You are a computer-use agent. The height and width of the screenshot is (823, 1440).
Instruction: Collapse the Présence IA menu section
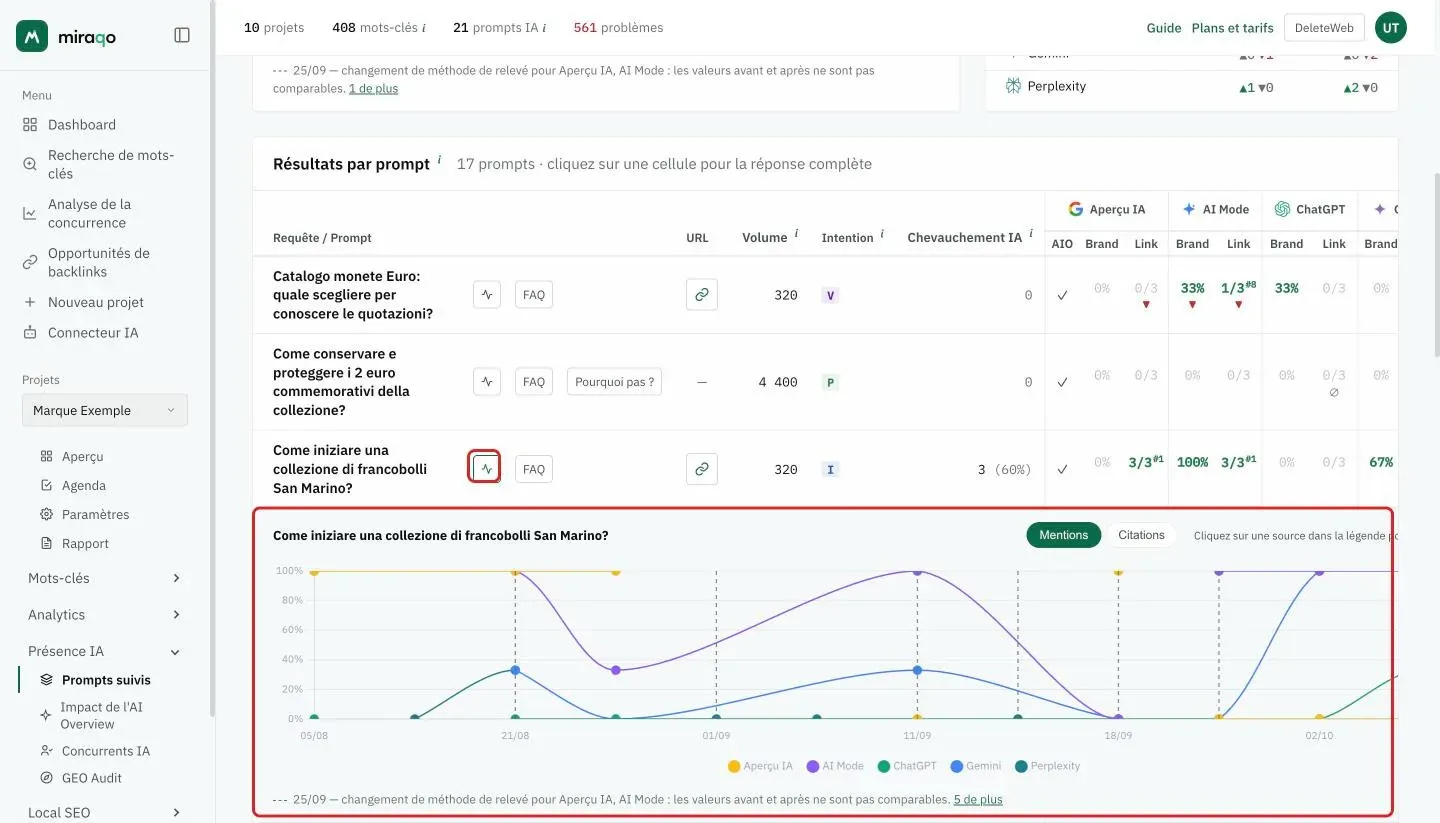(105, 651)
